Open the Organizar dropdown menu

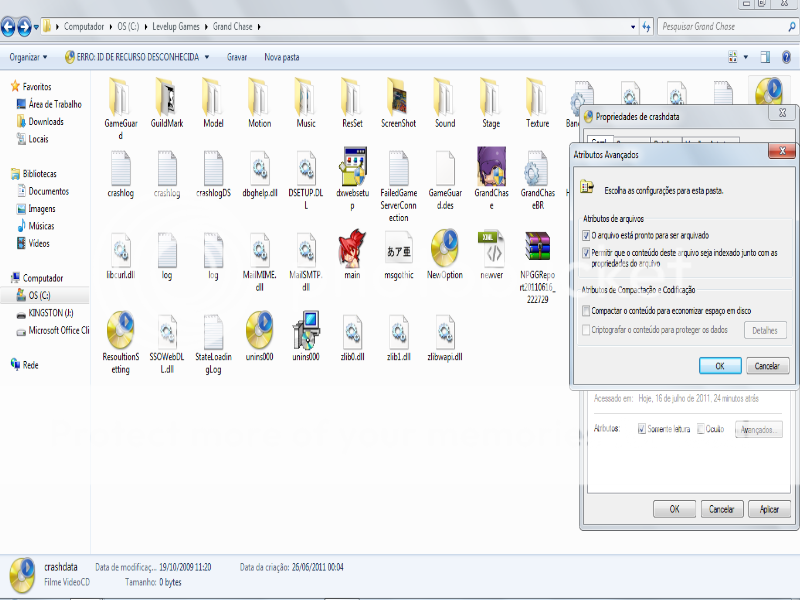29,57
